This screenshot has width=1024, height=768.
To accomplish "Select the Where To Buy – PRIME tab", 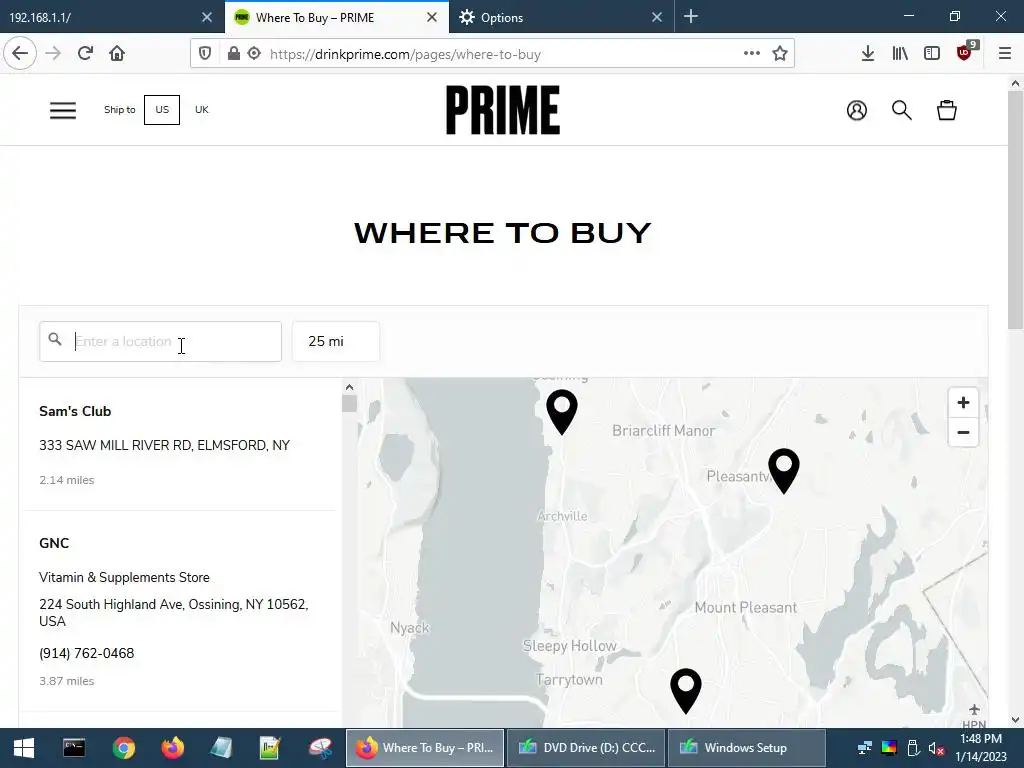I will click(327, 18).
